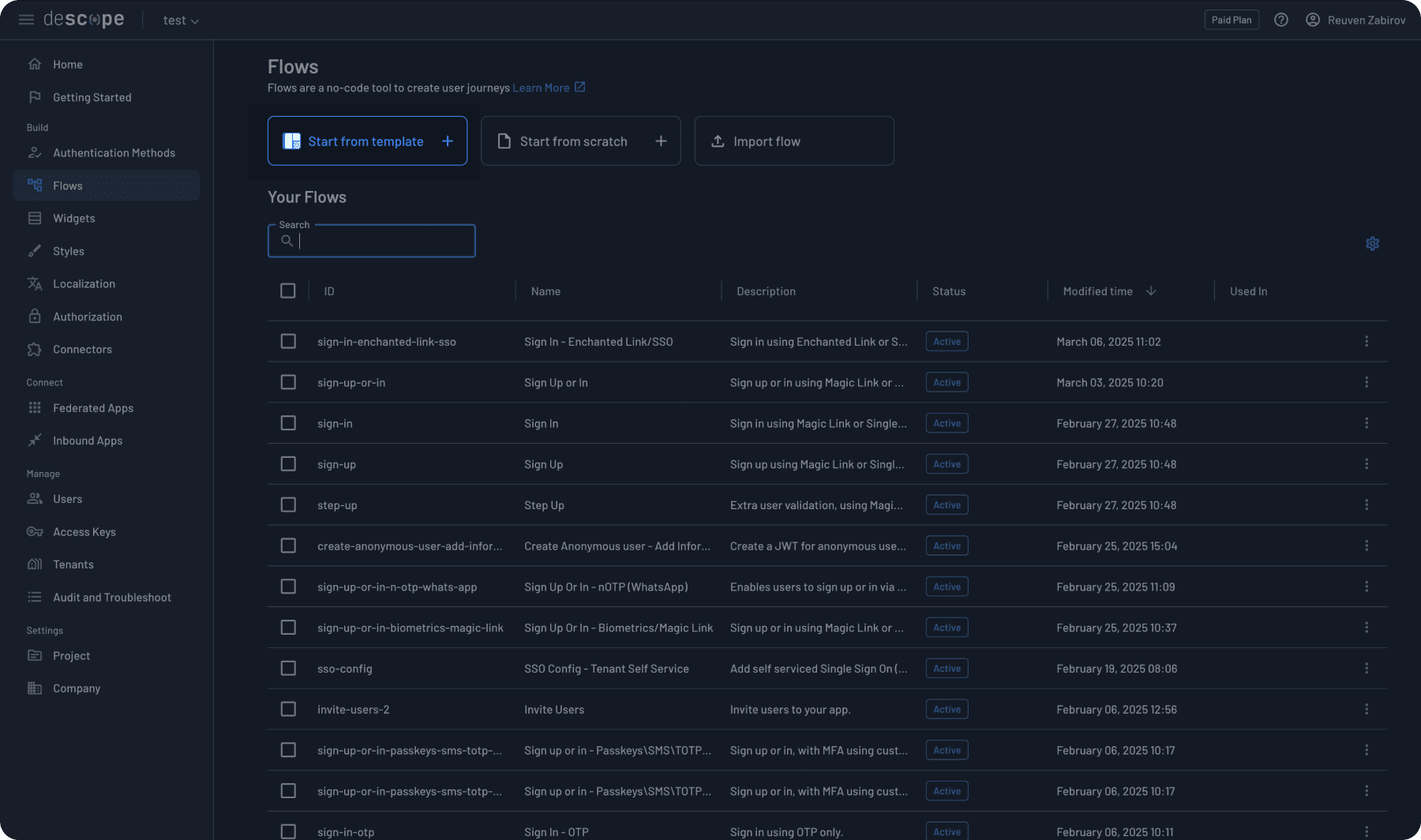Collapse the sidebar with hamburger menu
This screenshot has width=1421, height=840.
click(x=26, y=20)
